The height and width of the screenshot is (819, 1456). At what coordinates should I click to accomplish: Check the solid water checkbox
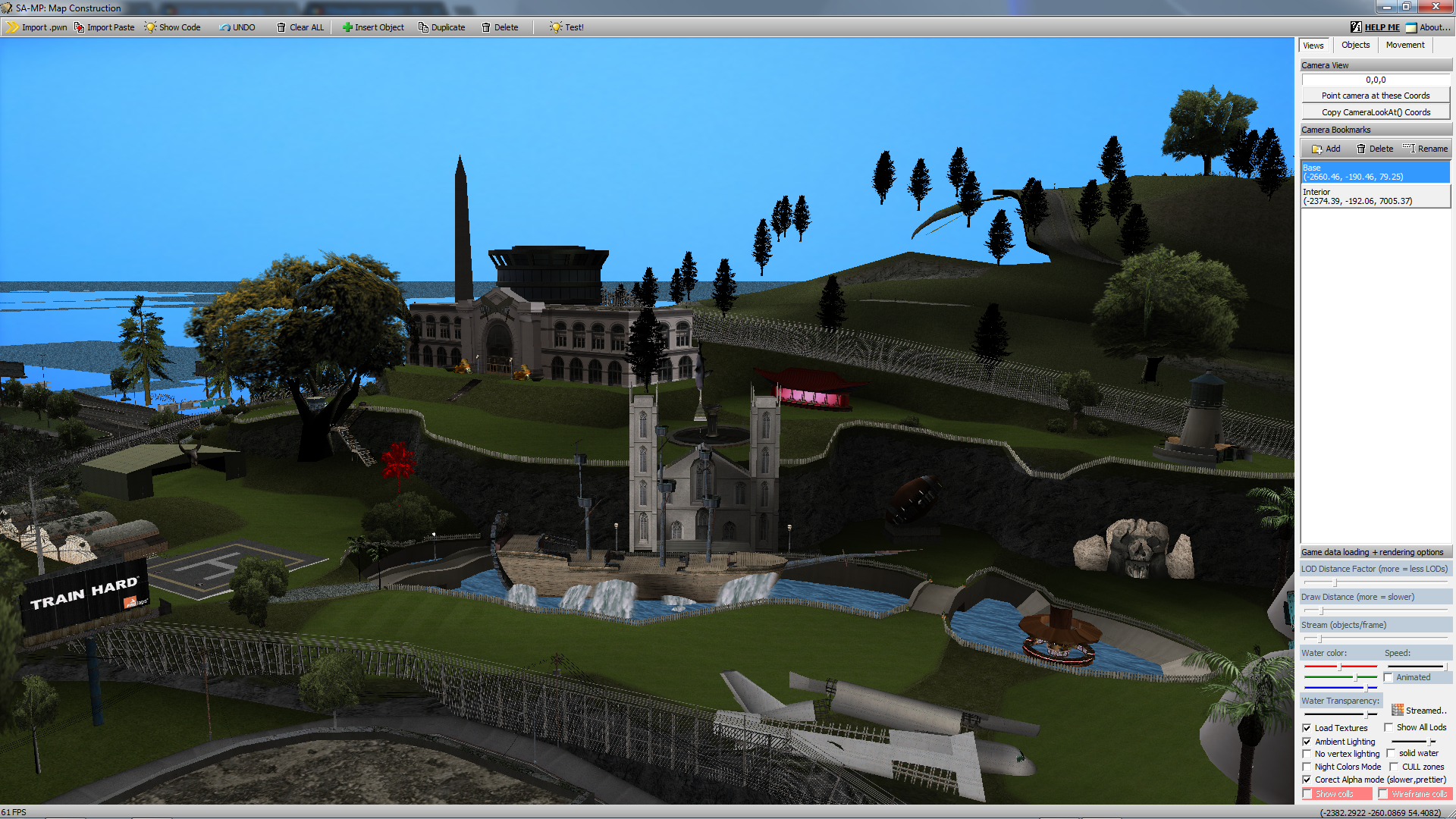point(1391,753)
